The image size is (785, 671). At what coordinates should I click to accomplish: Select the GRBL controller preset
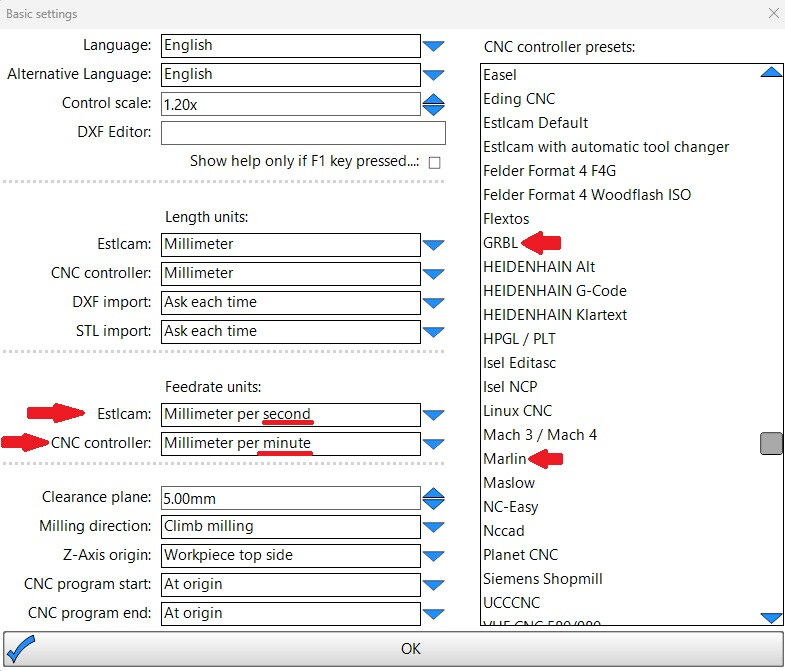coord(499,243)
